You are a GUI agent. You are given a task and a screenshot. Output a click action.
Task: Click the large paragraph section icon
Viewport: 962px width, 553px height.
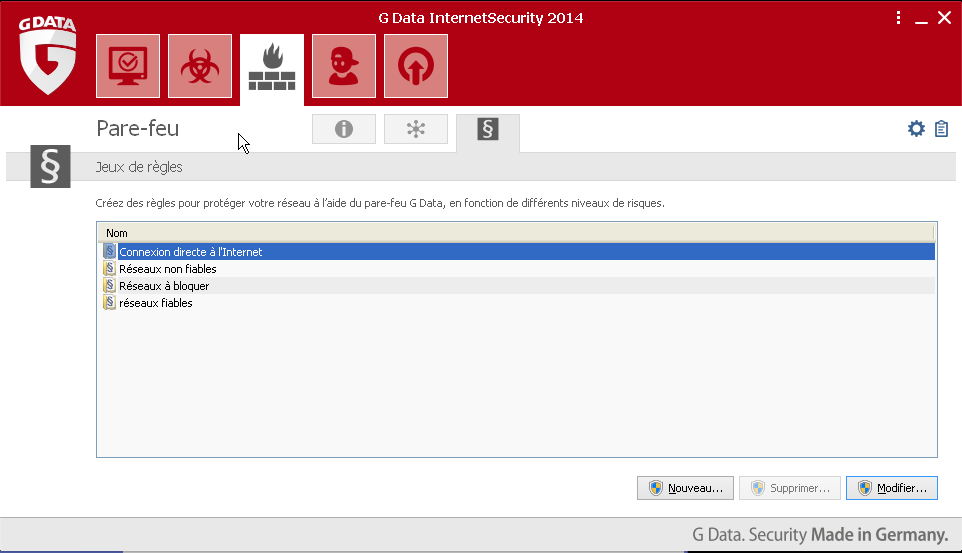point(50,166)
